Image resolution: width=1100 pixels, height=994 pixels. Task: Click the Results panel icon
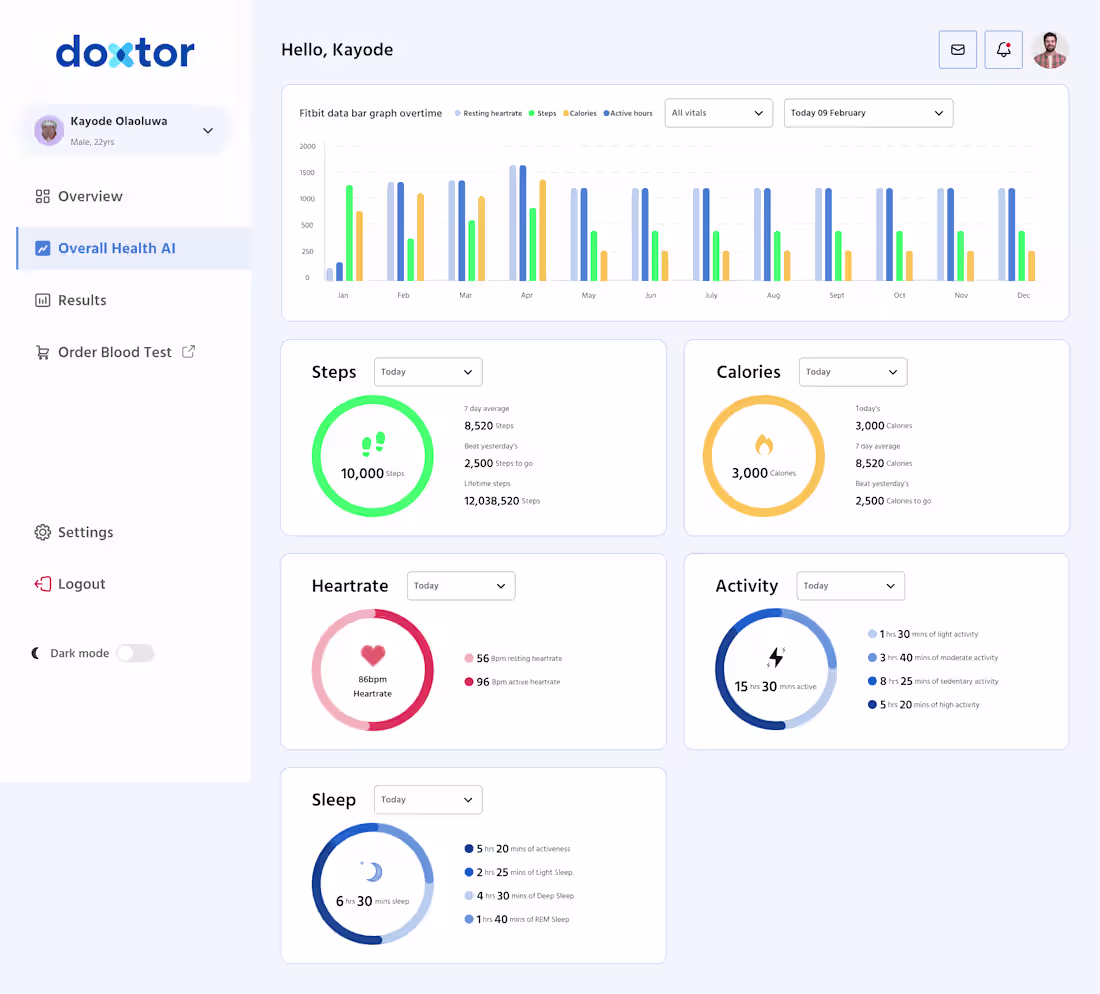pyautogui.click(x=41, y=300)
